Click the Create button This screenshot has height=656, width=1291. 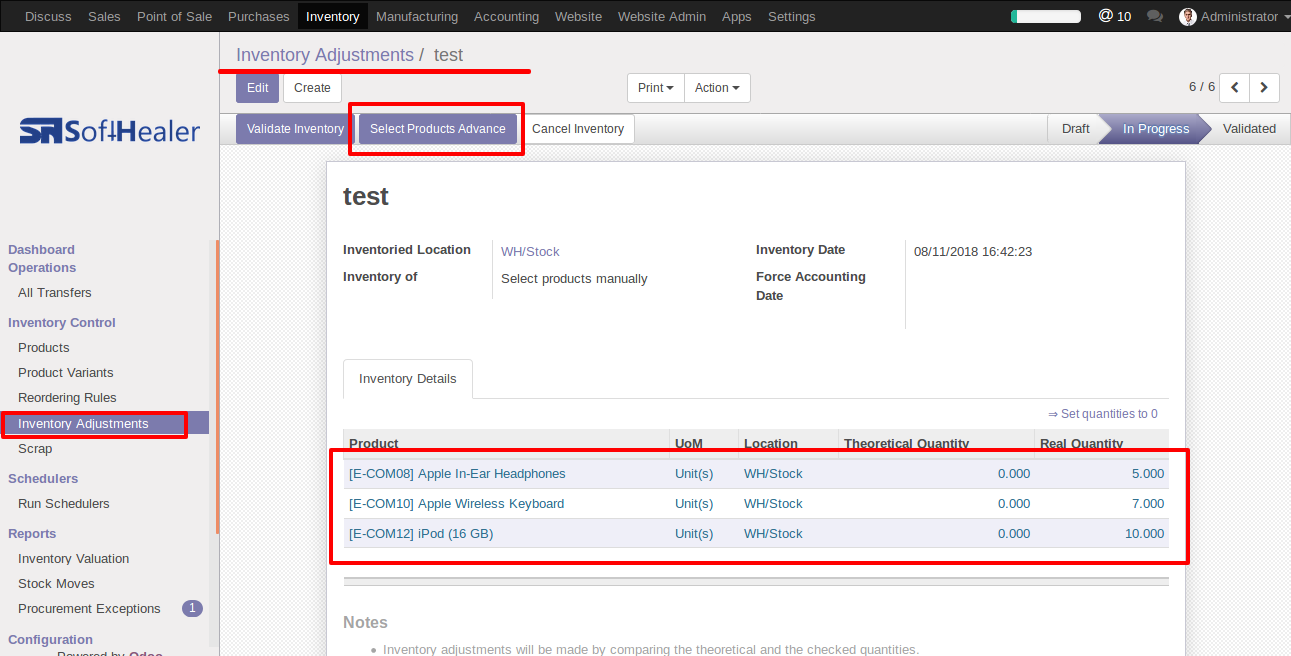[x=312, y=88]
